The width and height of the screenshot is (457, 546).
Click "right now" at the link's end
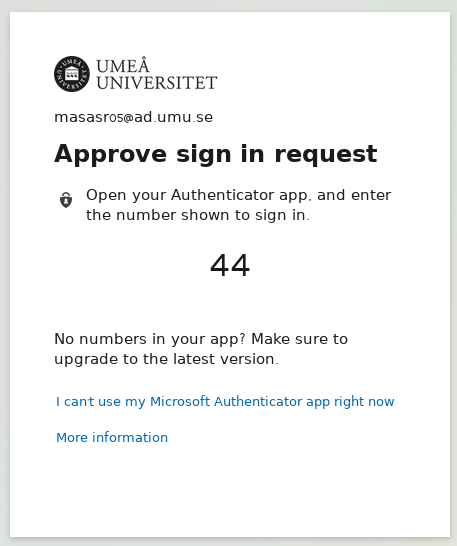pos(364,401)
